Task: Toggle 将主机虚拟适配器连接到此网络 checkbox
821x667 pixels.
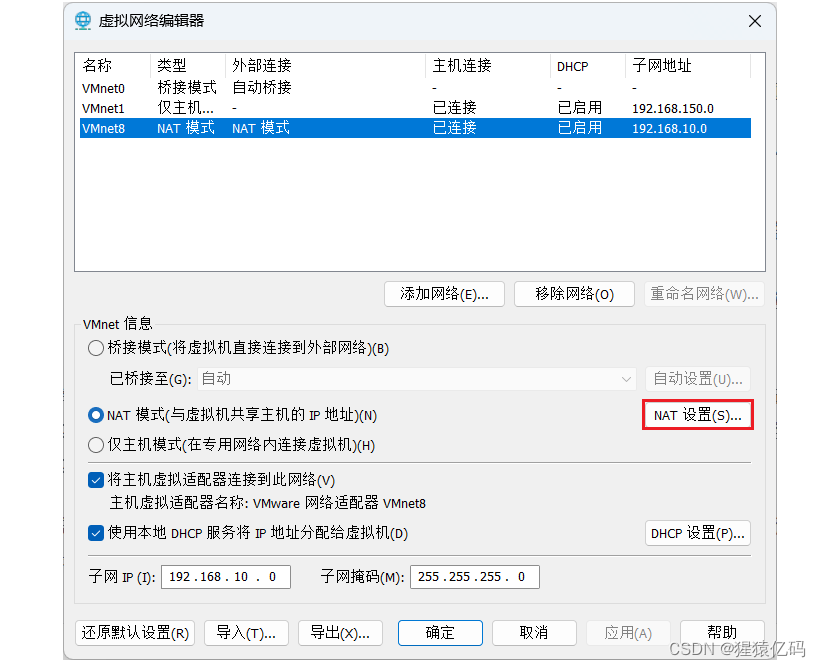Action: [x=96, y=480]
